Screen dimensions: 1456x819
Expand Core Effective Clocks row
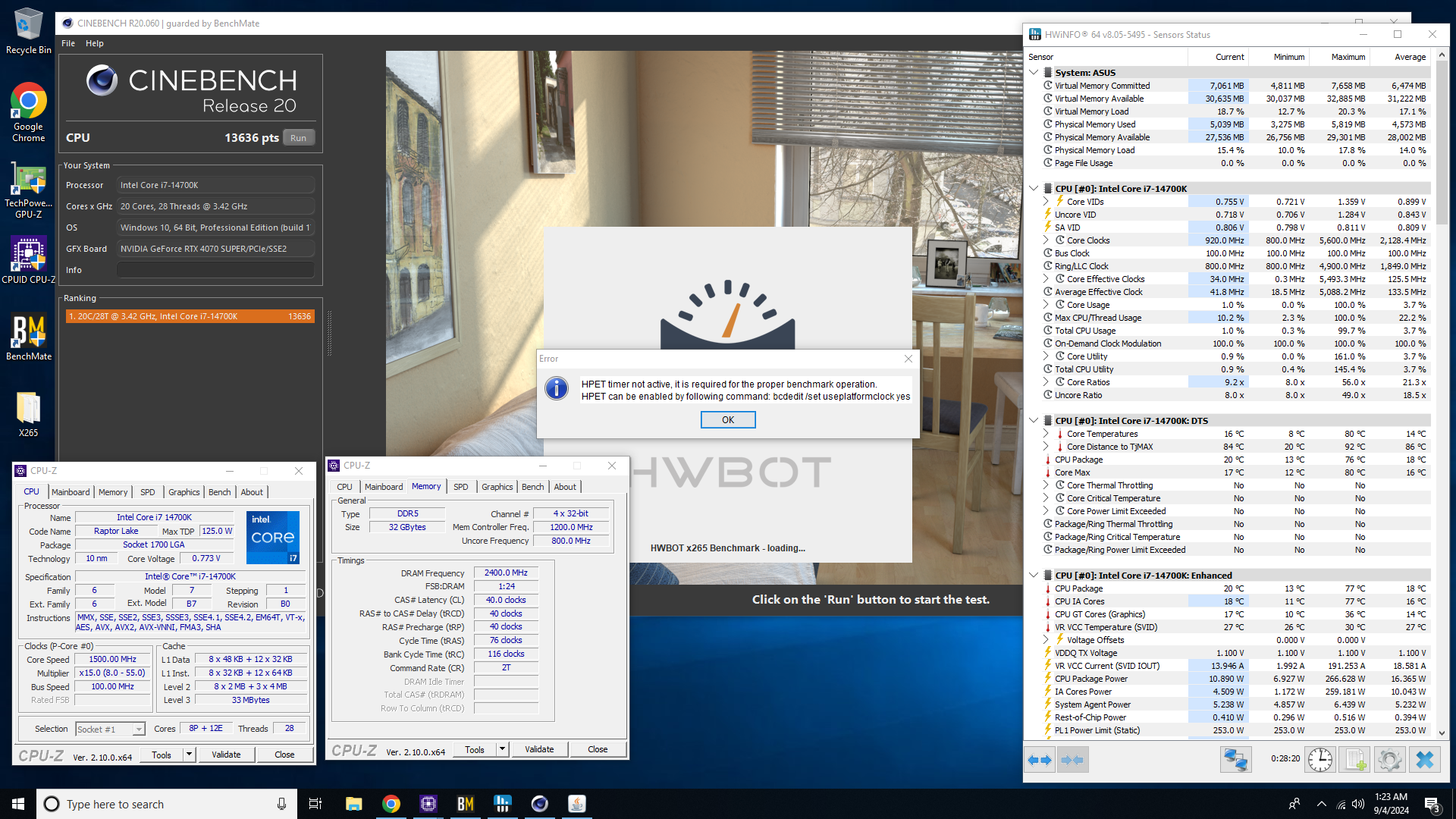click(x=1046, y=279)
